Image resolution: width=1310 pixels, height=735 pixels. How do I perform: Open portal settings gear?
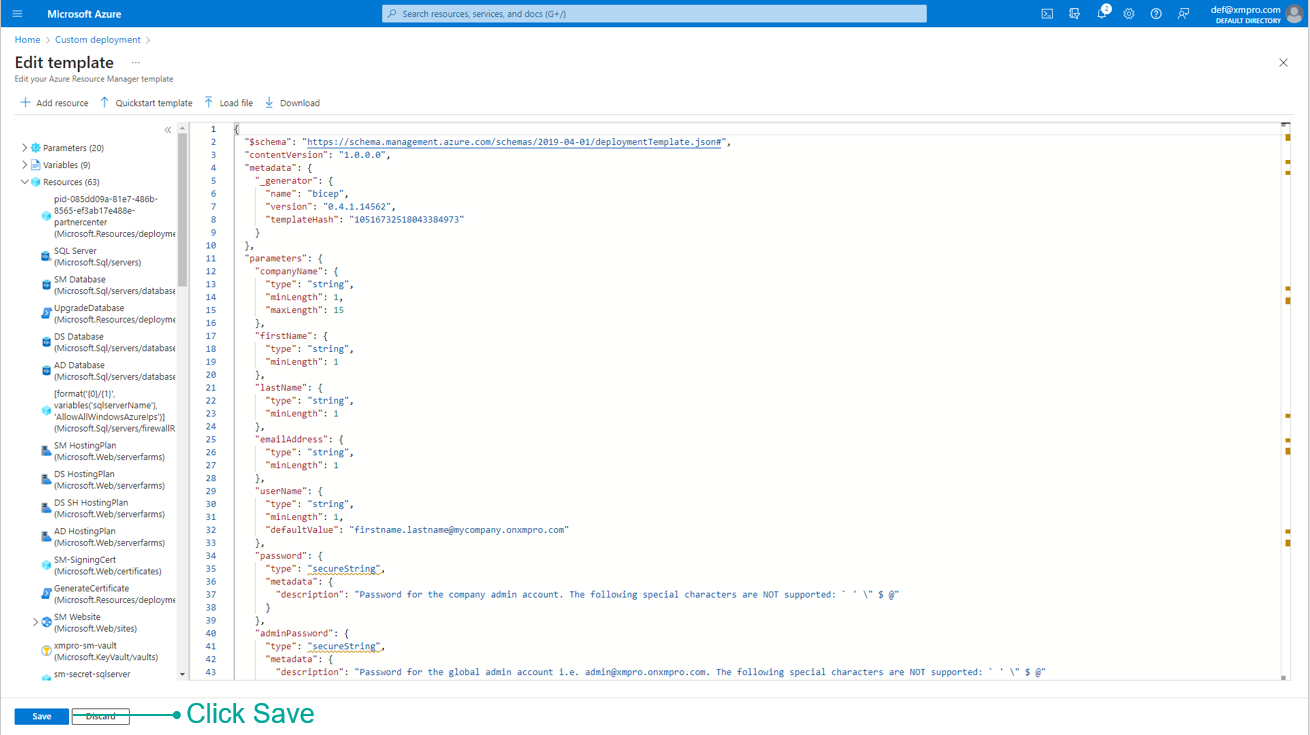1129,14
